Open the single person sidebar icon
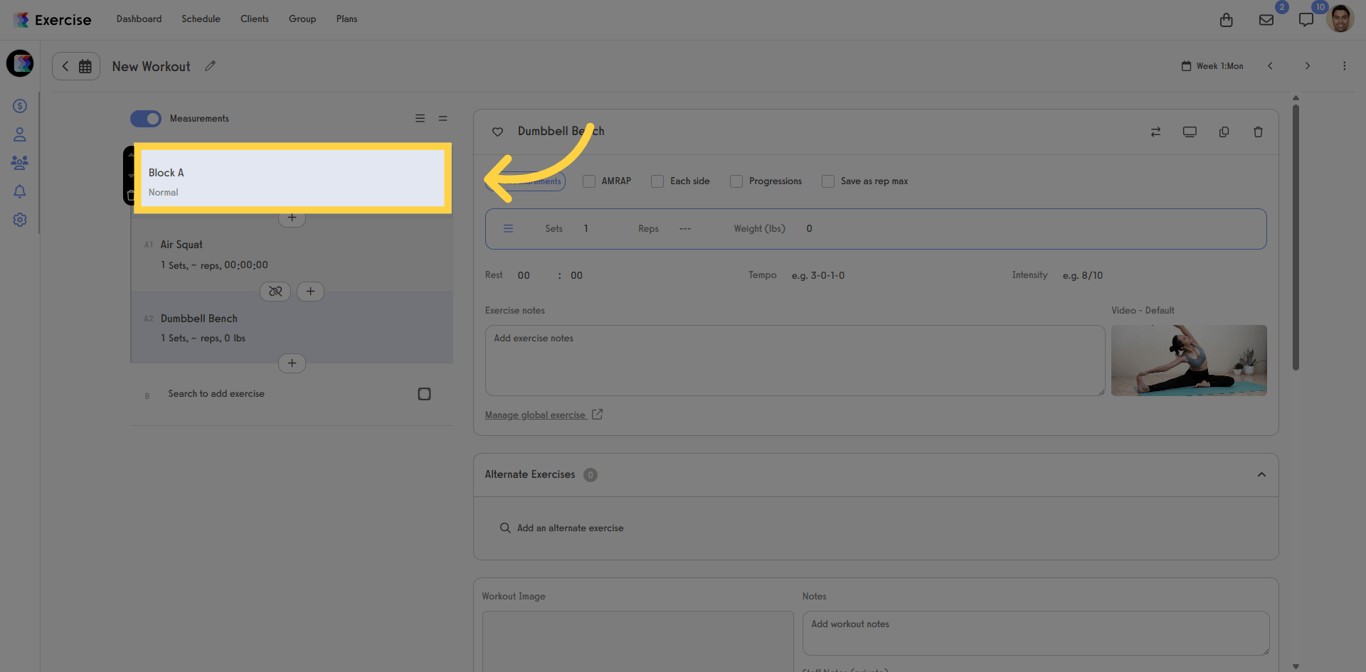 (x=19, y=134)
